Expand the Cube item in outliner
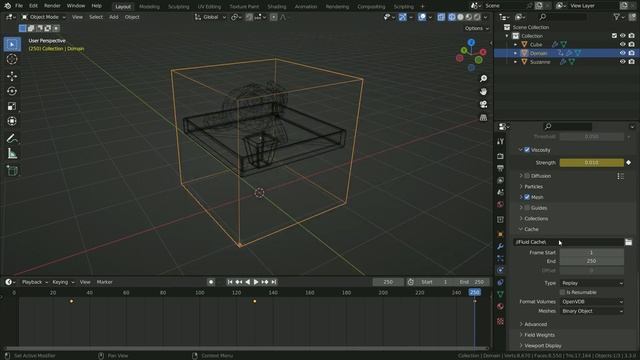The width and height of the screenshot is (640, 360). [x=516, y=44]
